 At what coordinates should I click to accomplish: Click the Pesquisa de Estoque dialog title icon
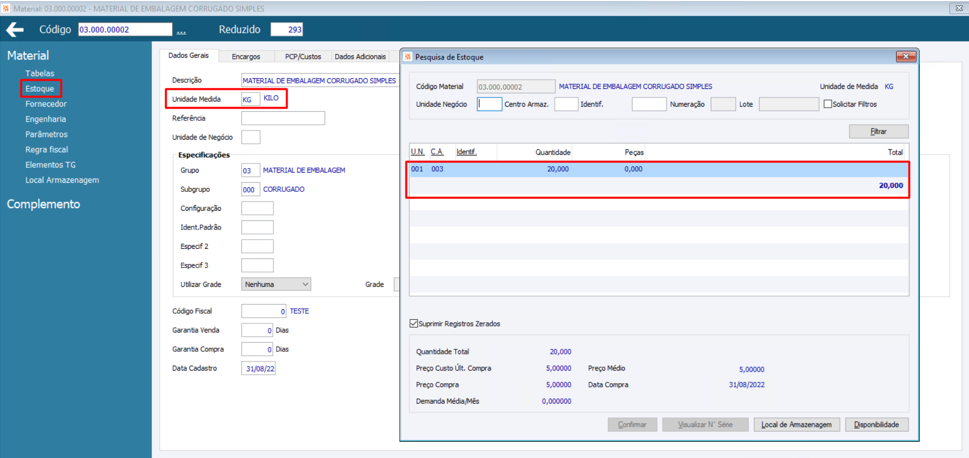click(407, 57)
